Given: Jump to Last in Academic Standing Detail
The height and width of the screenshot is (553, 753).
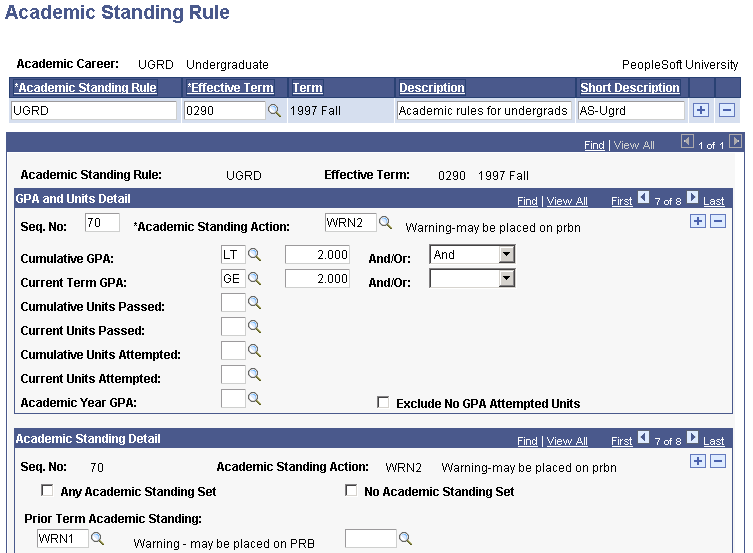Looking at the screenshot, I should click(714, 441).
